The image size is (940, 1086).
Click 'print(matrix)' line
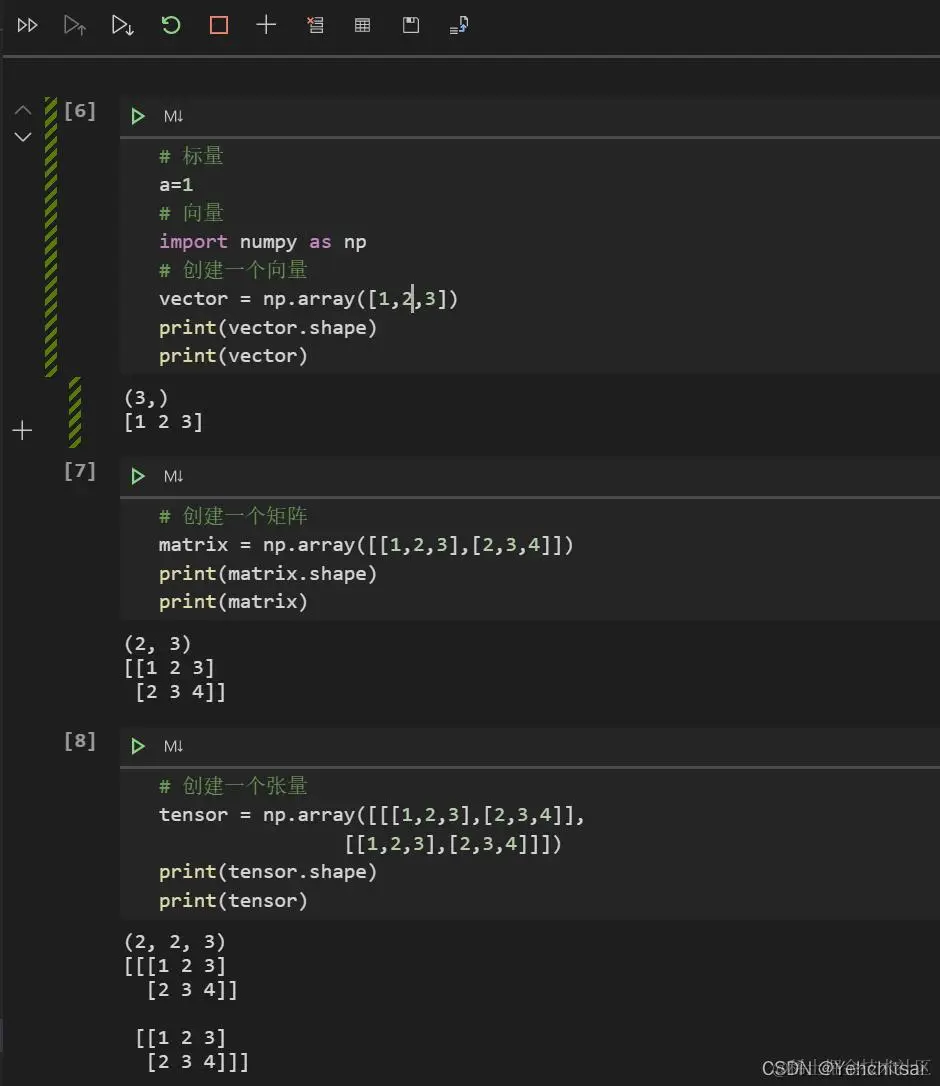[233, 602]
